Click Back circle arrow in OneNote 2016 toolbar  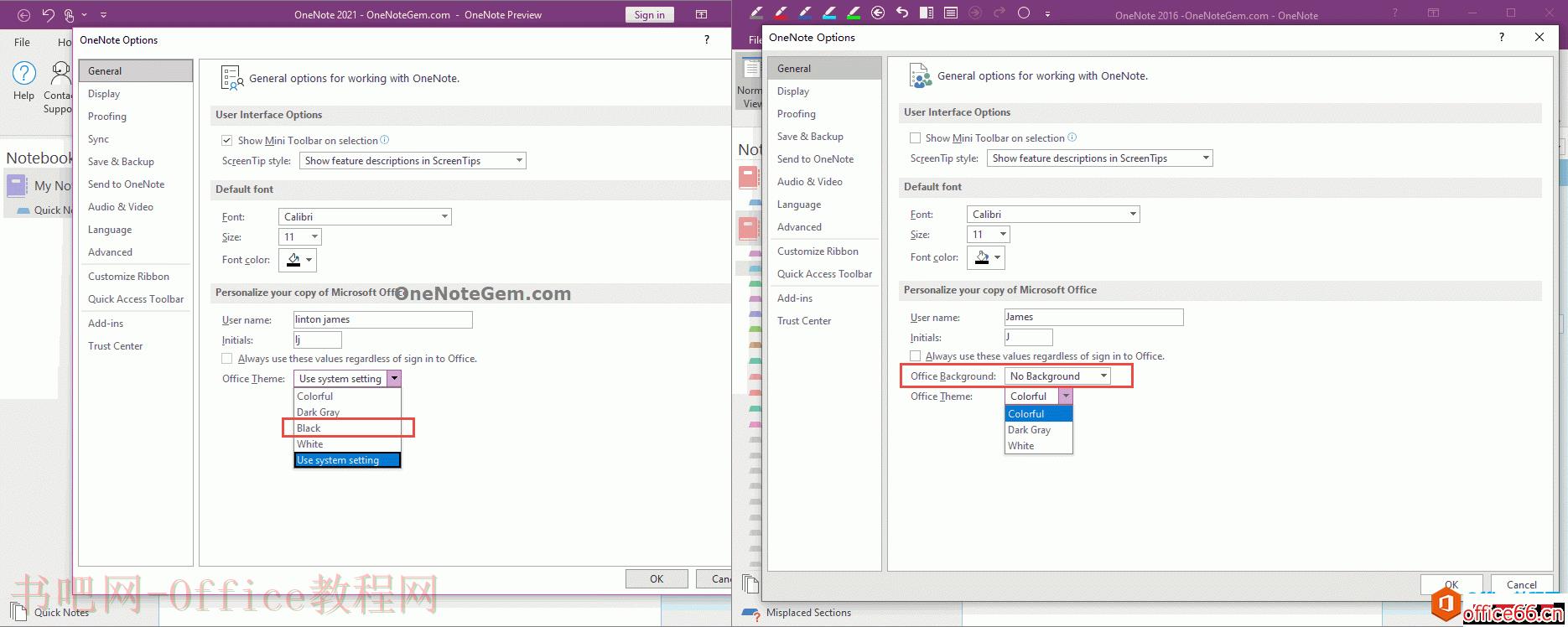tap(878, 13)
